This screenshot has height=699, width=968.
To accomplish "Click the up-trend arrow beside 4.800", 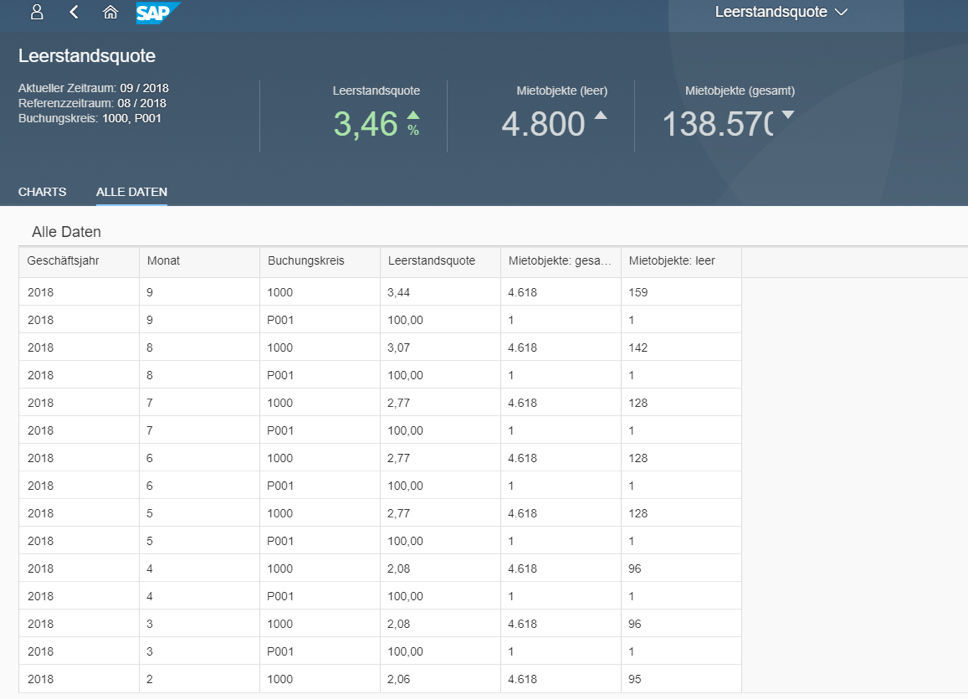I will [601, 115].
